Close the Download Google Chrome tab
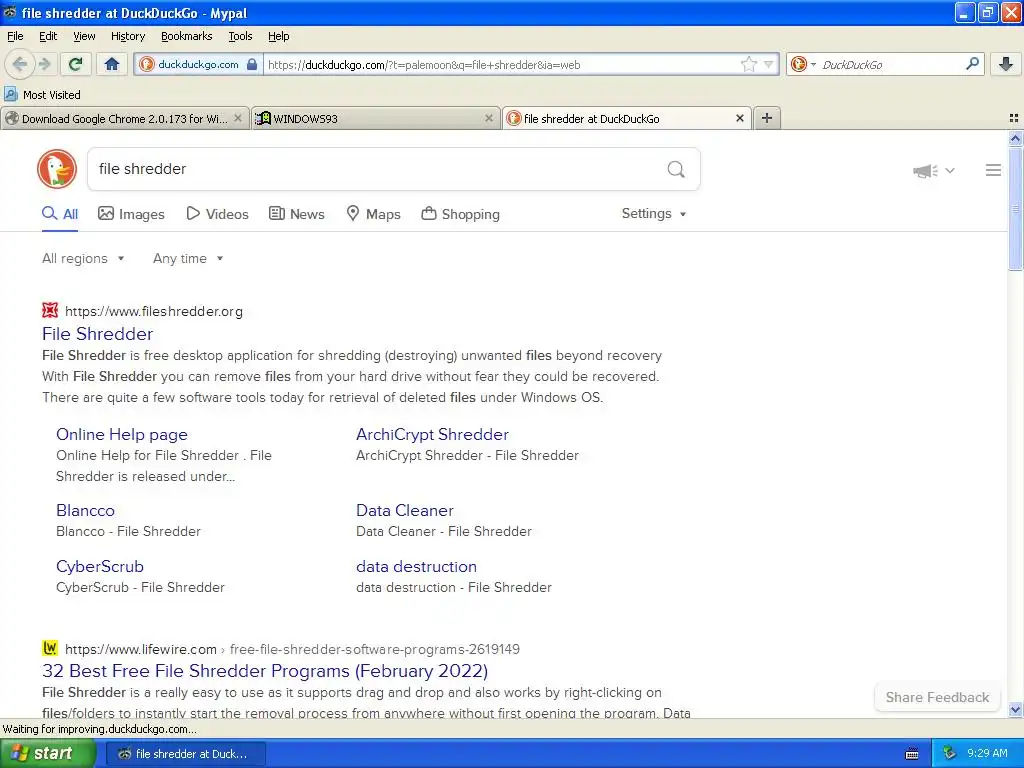The height and width of the screenshot is (768, 1024). [238, 118]
